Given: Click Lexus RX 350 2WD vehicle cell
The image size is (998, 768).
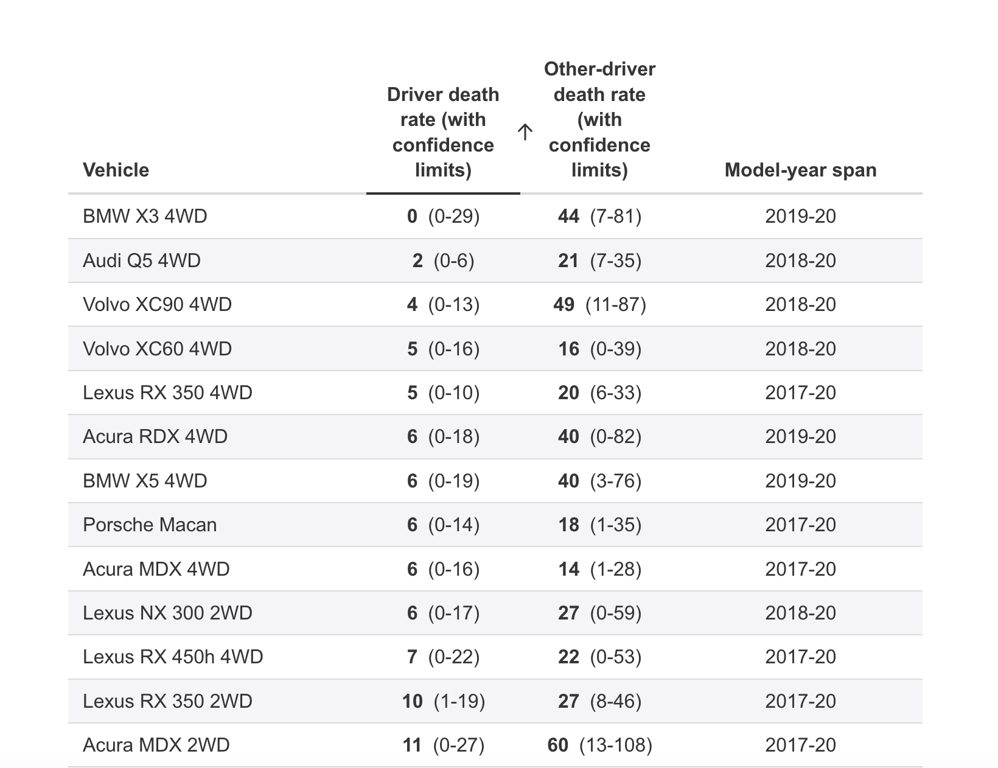Looking at the screenshot, I should point(167,701).
